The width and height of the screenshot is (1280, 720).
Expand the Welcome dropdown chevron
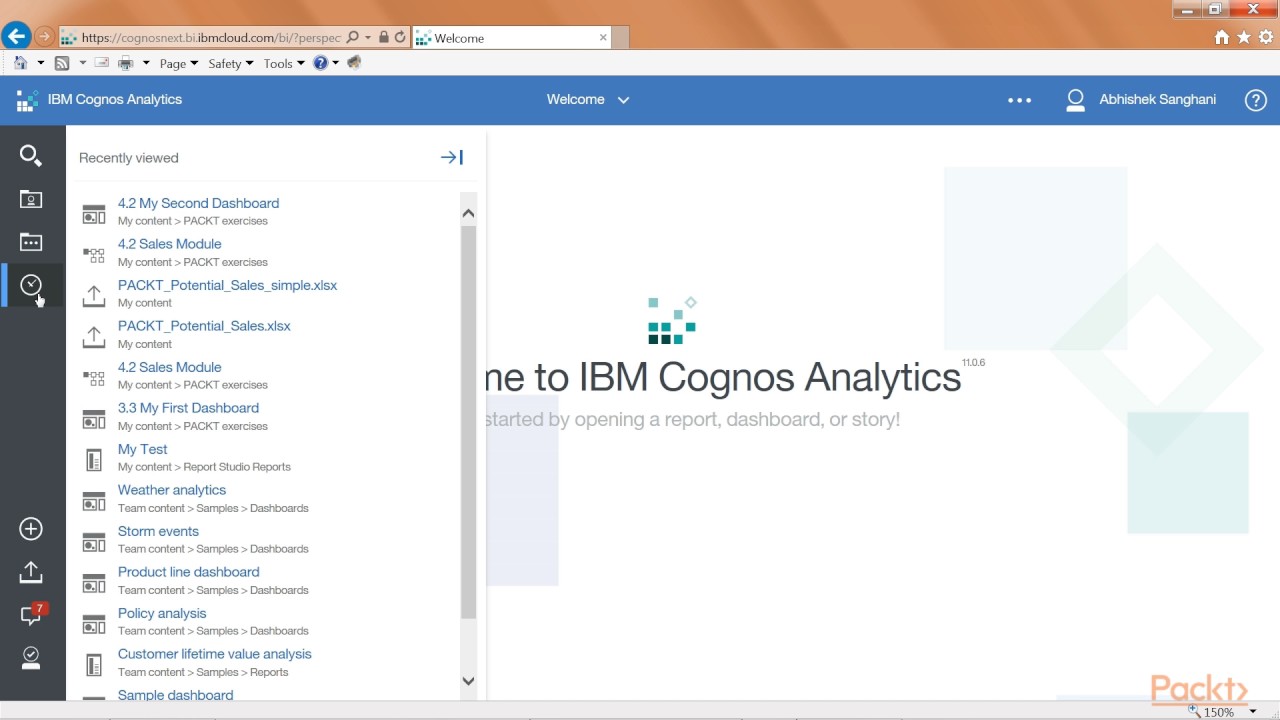pyautogui.click(x=623, y=100)
